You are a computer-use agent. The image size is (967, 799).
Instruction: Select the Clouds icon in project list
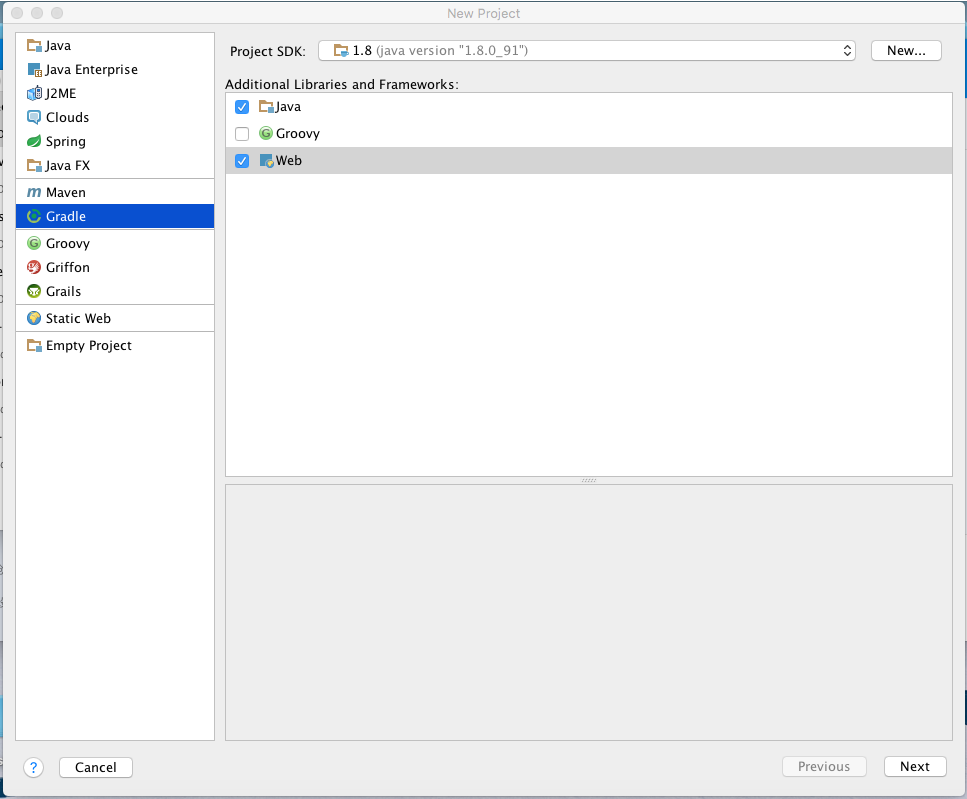pyautogui.click(x=34, y=118)
